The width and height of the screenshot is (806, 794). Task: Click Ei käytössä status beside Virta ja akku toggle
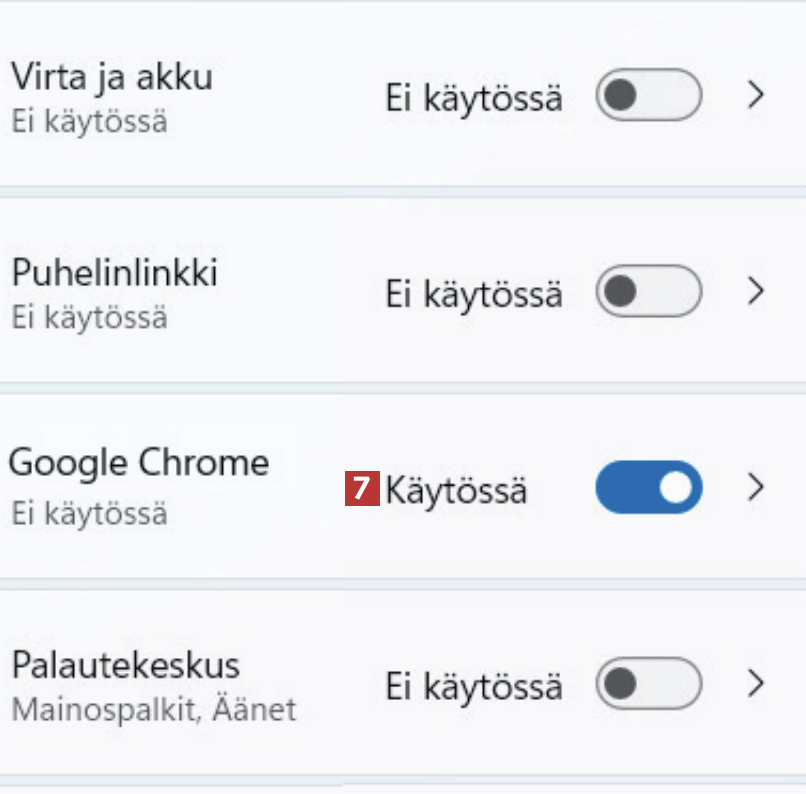(474, 98)
